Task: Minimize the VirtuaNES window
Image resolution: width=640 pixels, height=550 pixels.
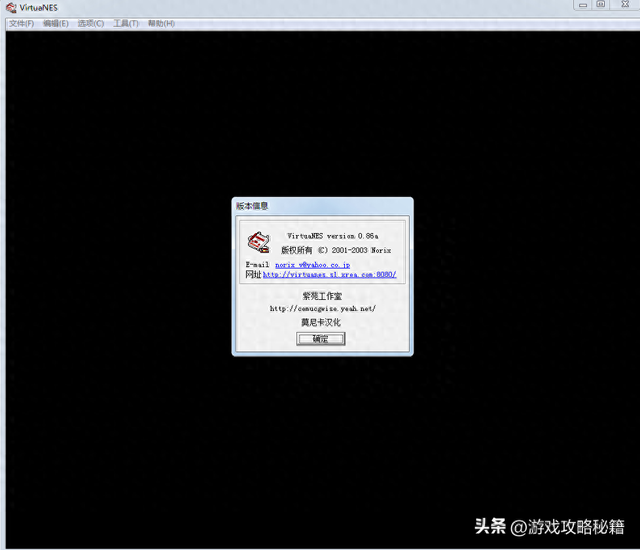Action: 583,5
